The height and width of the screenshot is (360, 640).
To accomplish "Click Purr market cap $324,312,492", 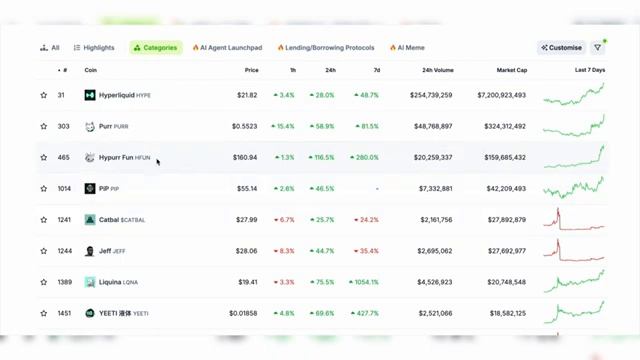I will (x=505, y=126).
